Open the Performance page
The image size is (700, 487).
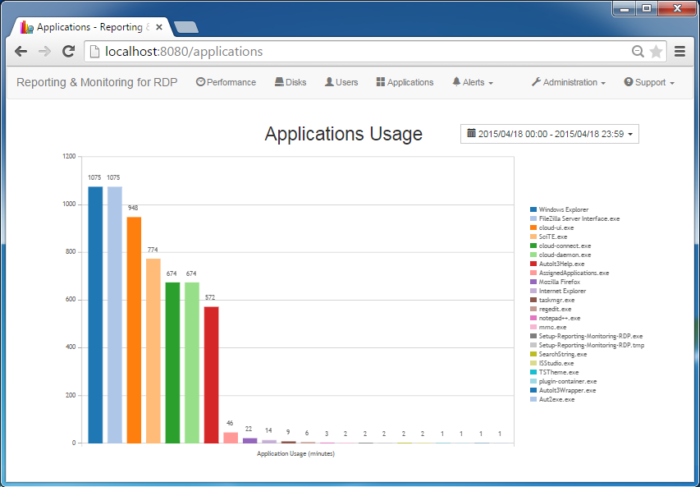[x=226, y=82]
